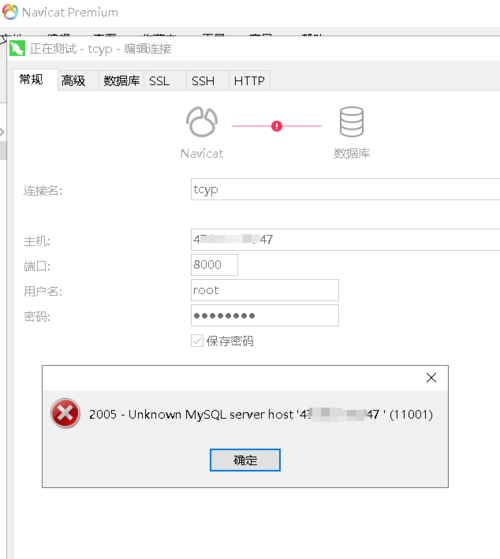Screen dimensions: 500x559
Task: Click the 连接名 field containing tcyp
Action: point(345,189)
